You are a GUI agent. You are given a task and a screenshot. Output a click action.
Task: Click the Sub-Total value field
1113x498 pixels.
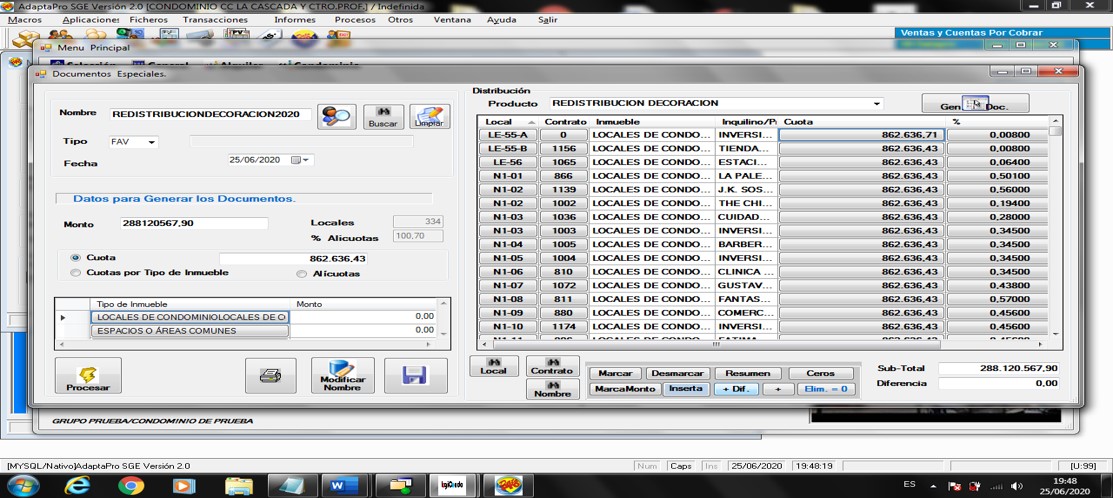tap(999, 368)
